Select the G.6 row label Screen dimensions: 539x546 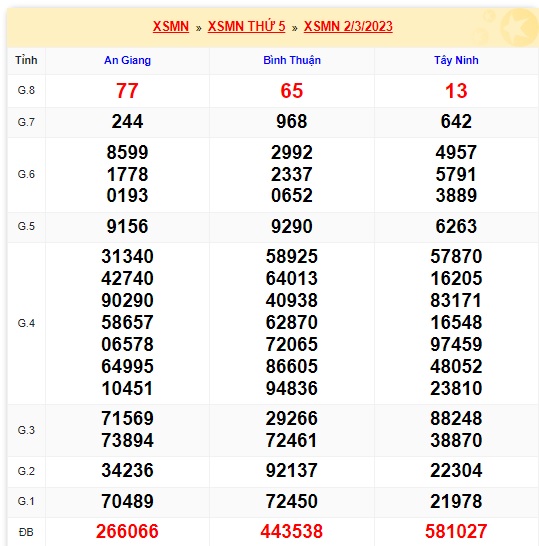pyautogui.click(x=26, y=174)
